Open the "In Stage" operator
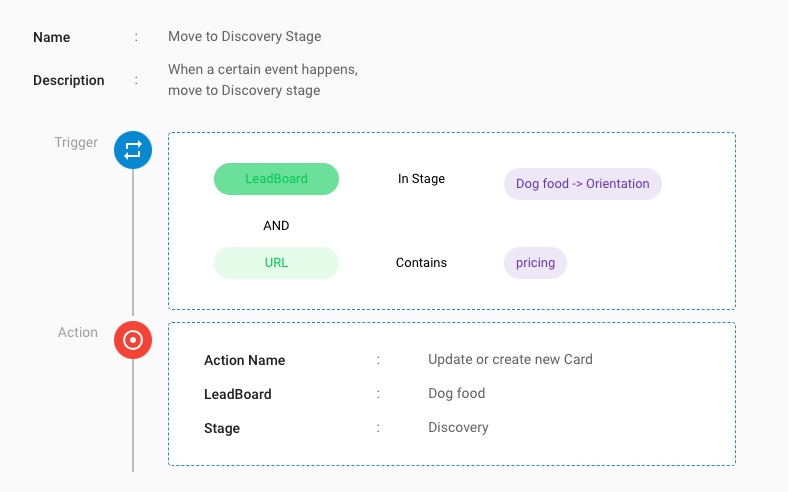 (x=421, y=179)
